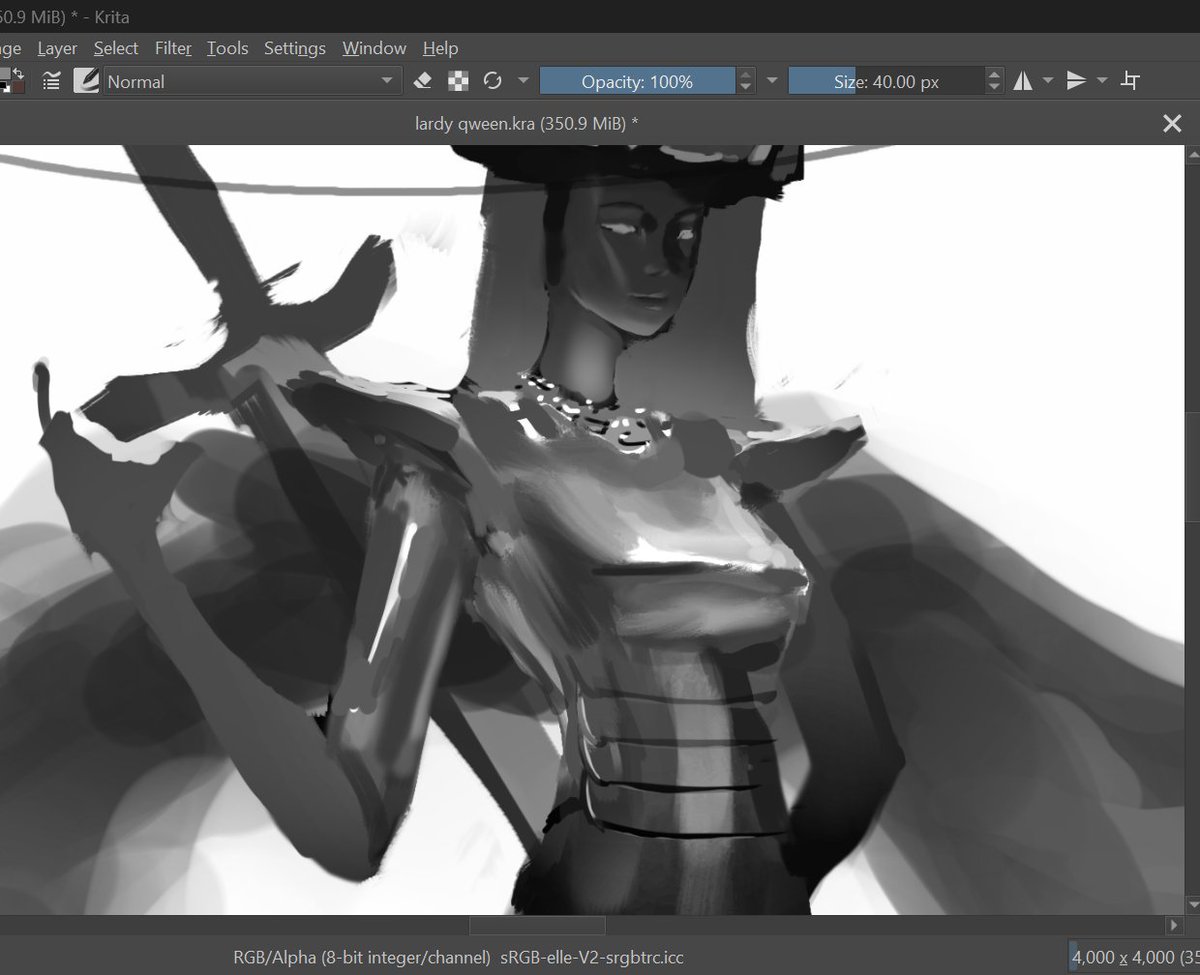Toggle wrap-around mode icon

pos(1130,80)
